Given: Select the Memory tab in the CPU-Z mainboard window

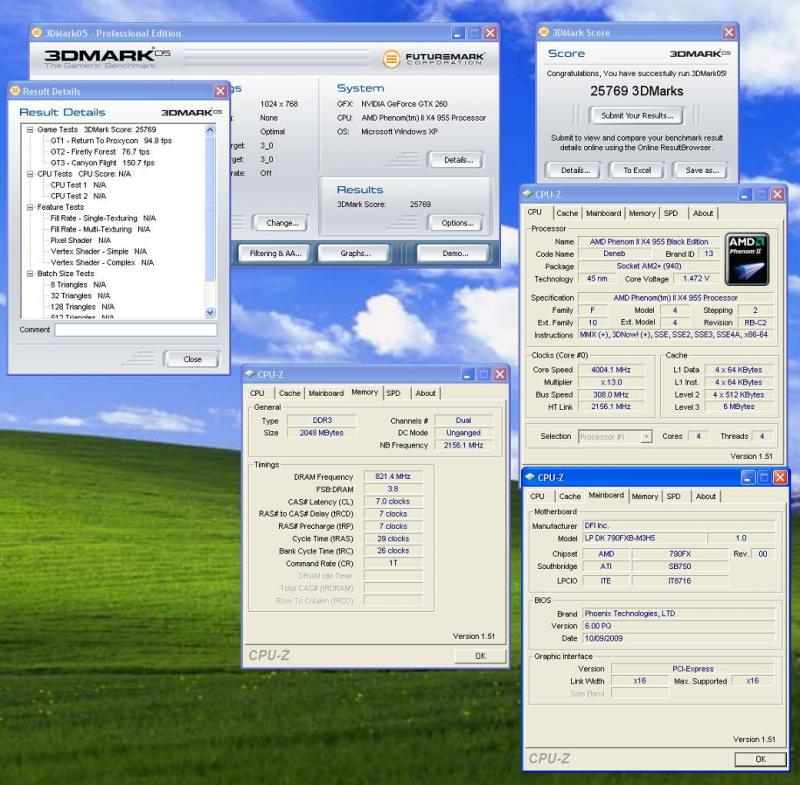Looking at the screenshot, I should 644,496.
